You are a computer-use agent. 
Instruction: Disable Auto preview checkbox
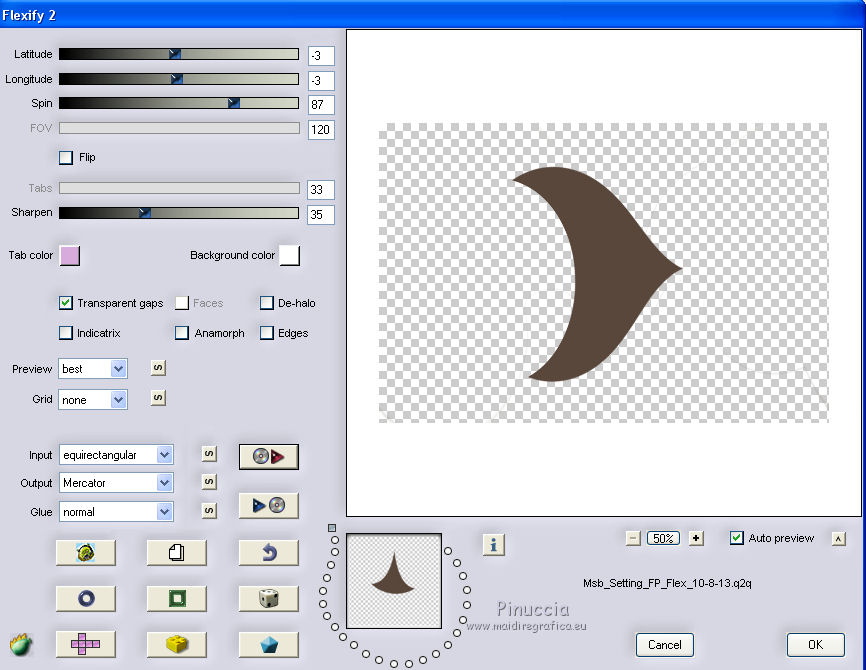pos(737,538)
